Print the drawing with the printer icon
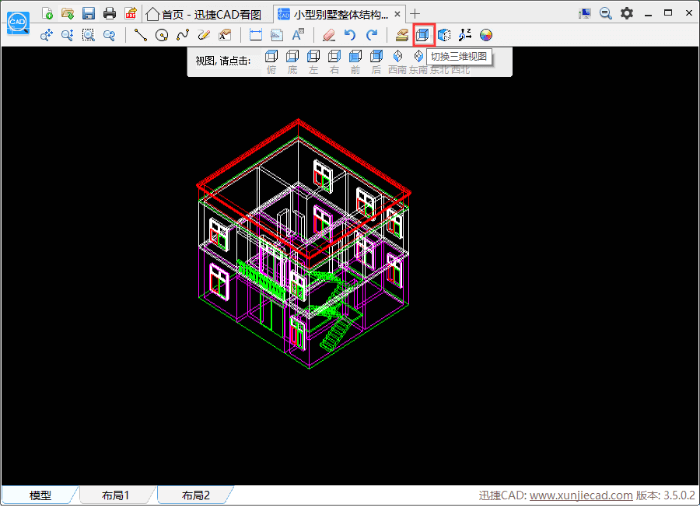Image resolution: width=700 pixels, height=506 pixels. click(x=109, y=13)
